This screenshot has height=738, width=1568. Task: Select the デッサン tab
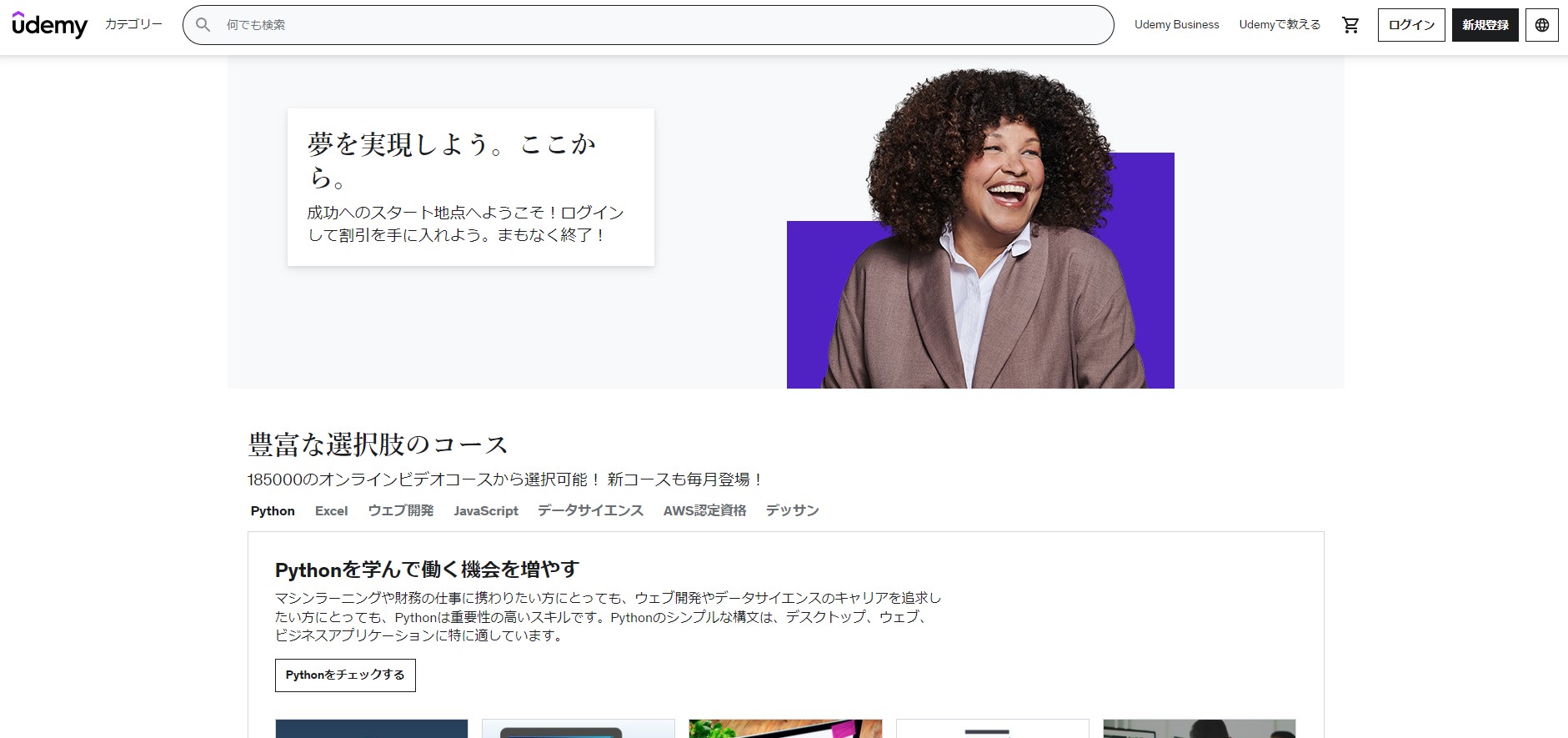pos(792,510)
